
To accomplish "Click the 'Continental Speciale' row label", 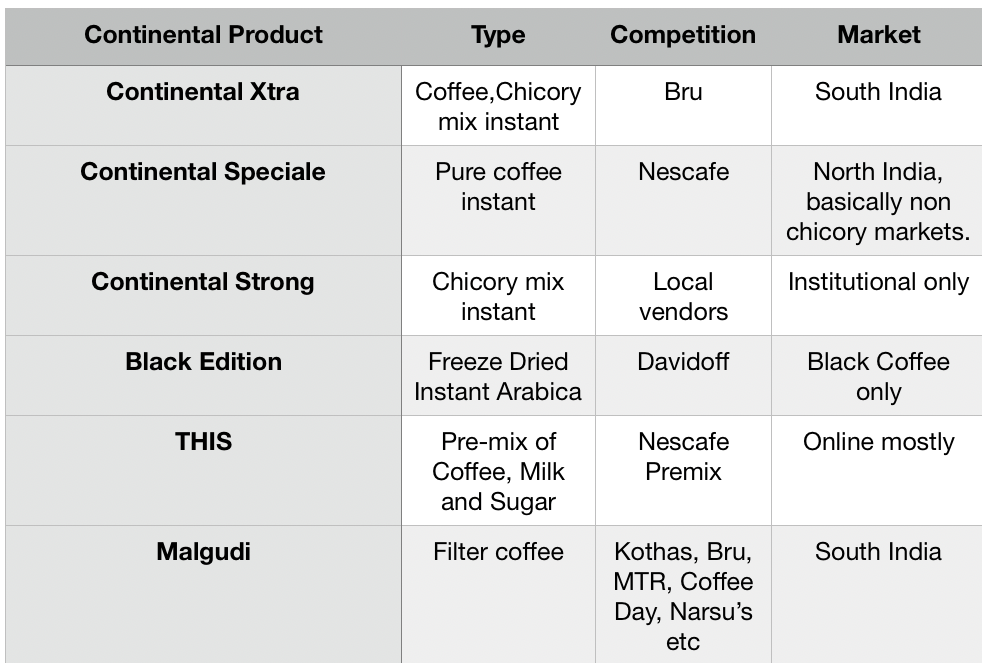I will pyautogui.click(x=203, y=172).
